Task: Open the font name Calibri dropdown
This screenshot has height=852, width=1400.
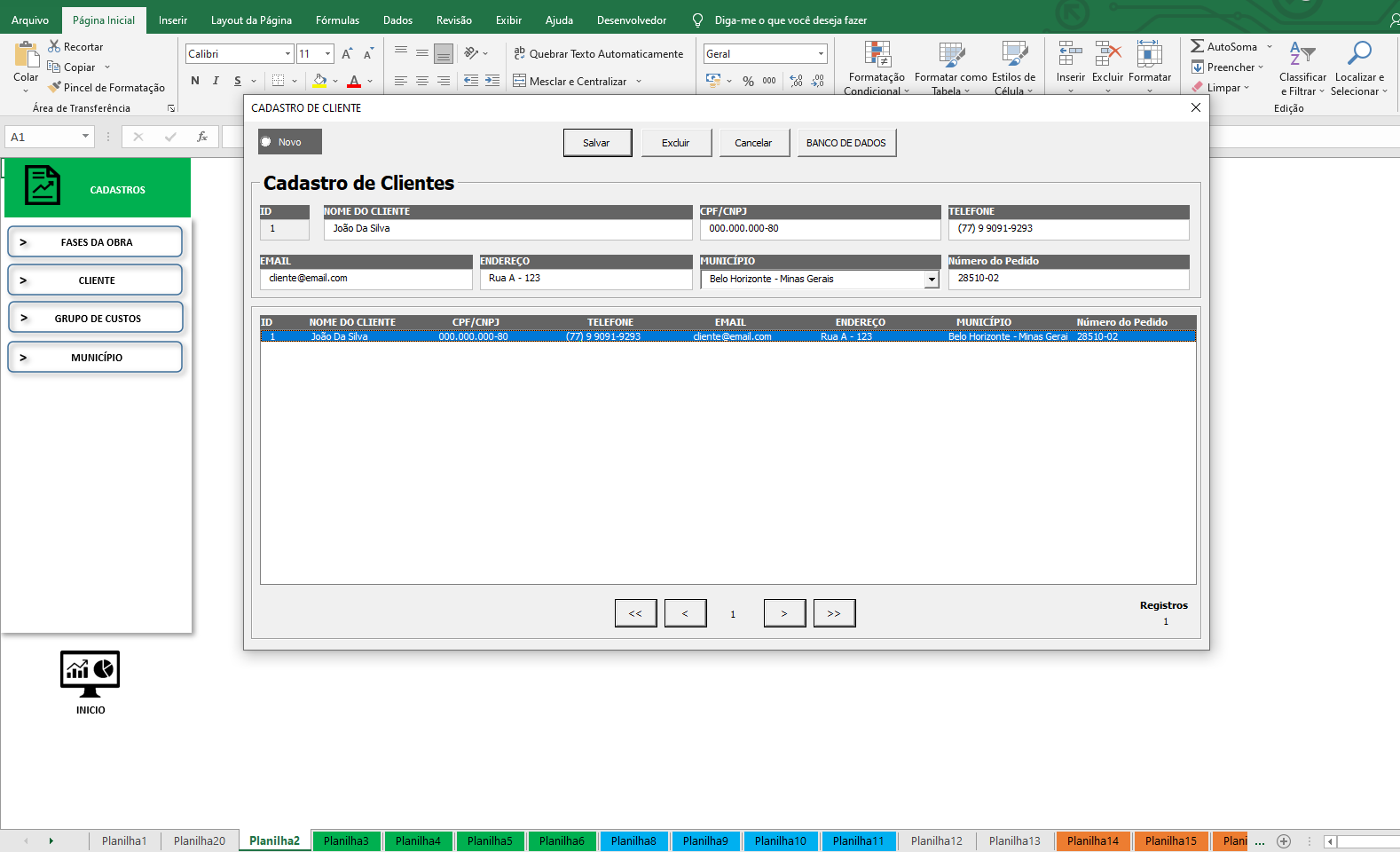Action: pyautogui.click(x=287, y=54)
